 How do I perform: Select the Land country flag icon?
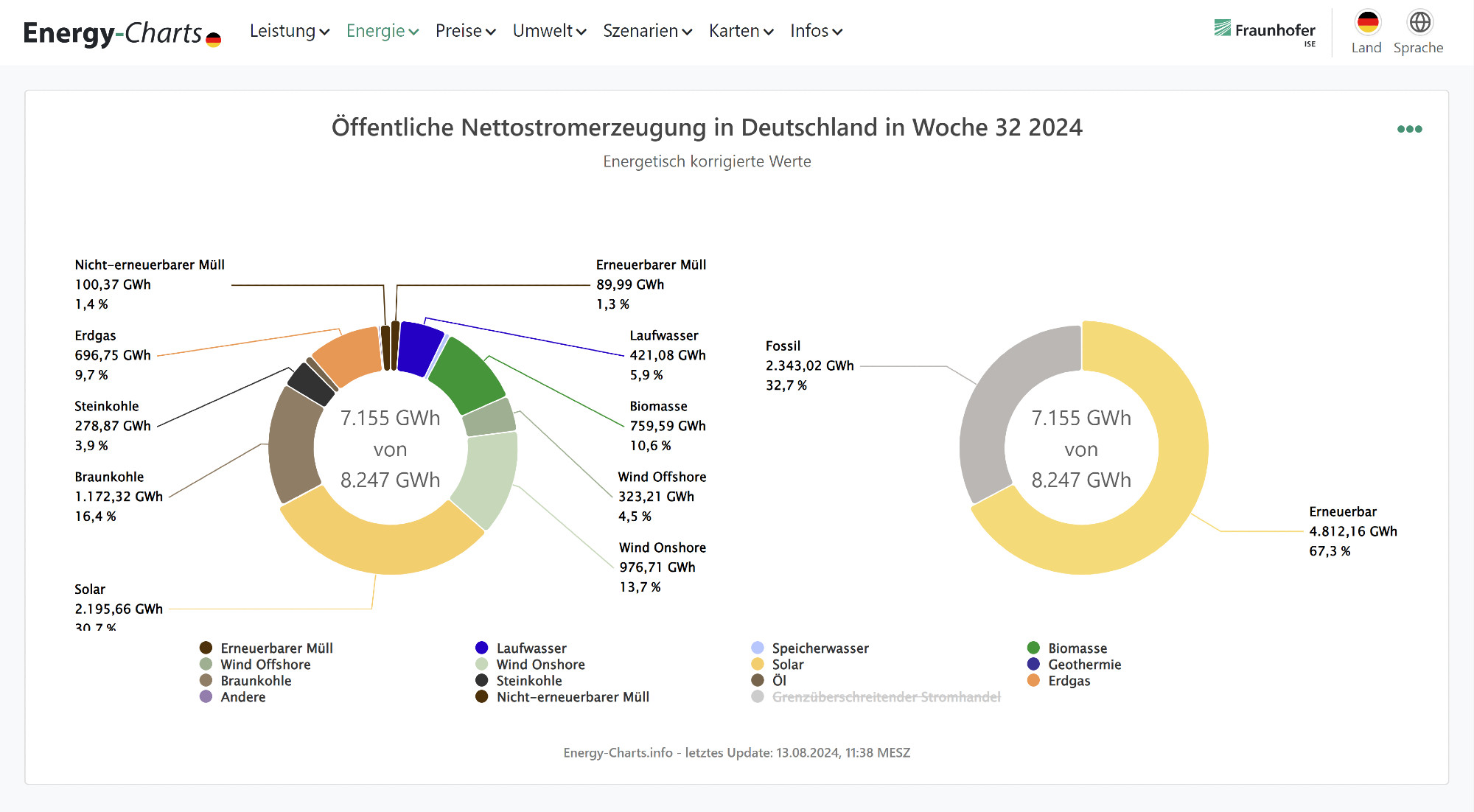coord(1368,22)
